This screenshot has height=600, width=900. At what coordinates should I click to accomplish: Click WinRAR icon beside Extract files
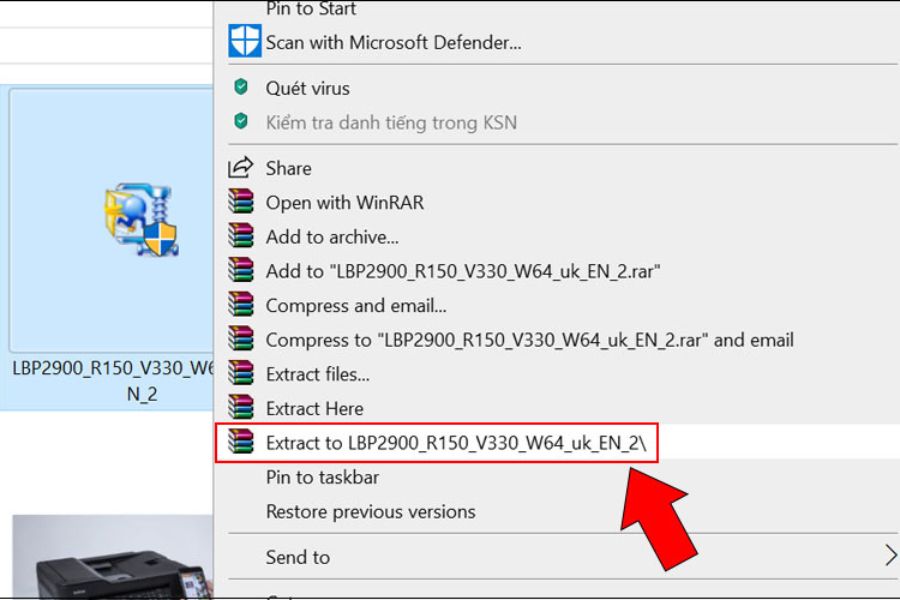pos(241,374)
